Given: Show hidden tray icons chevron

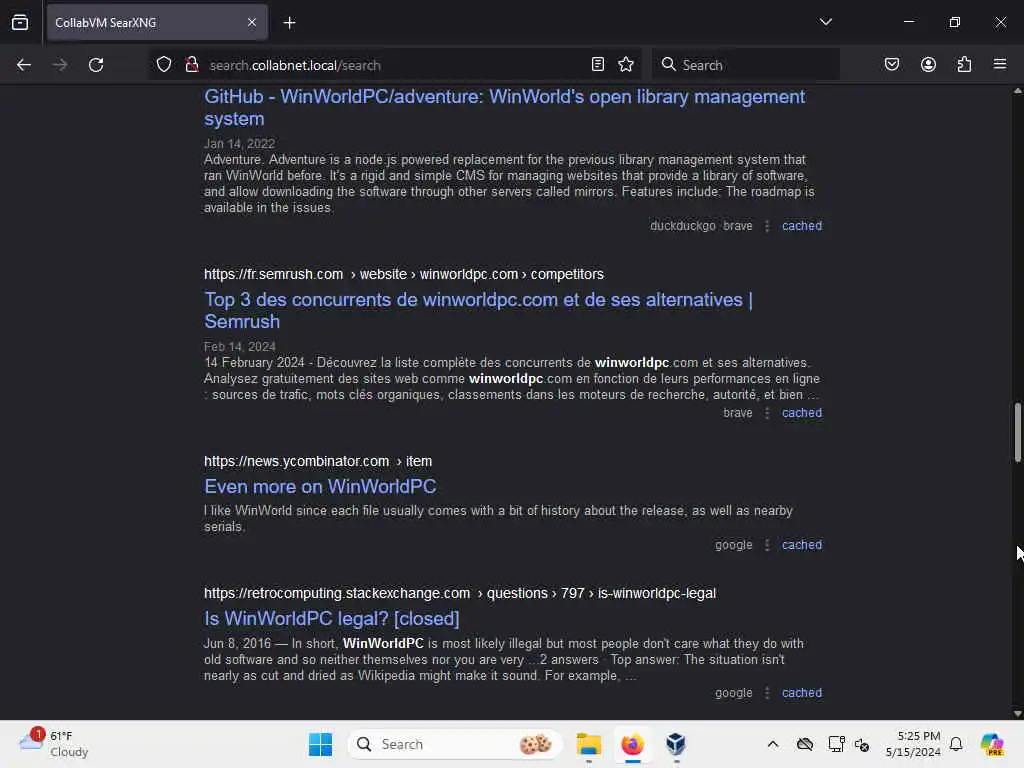Looking at the screenshot, I should pos(773,744).
